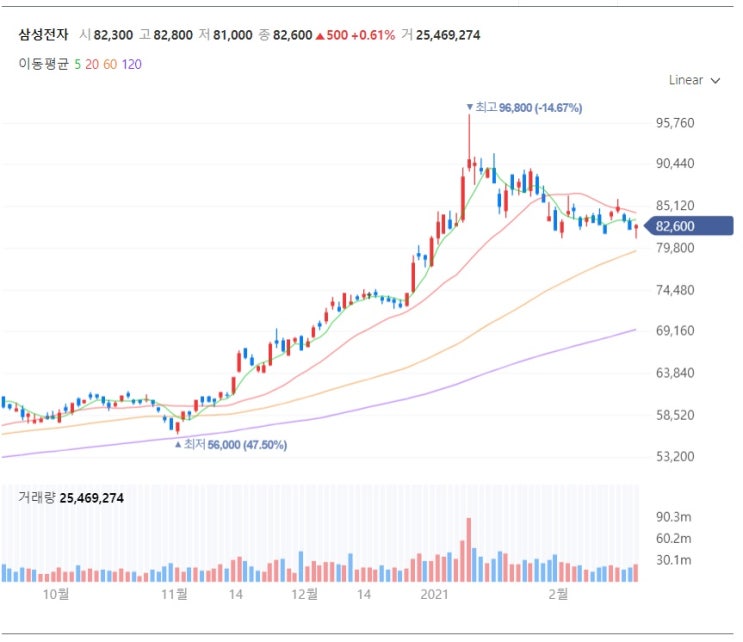743x642 pixels.
Task: Click the red up-triangle change indicator
Action: click(x=320, y=36)
